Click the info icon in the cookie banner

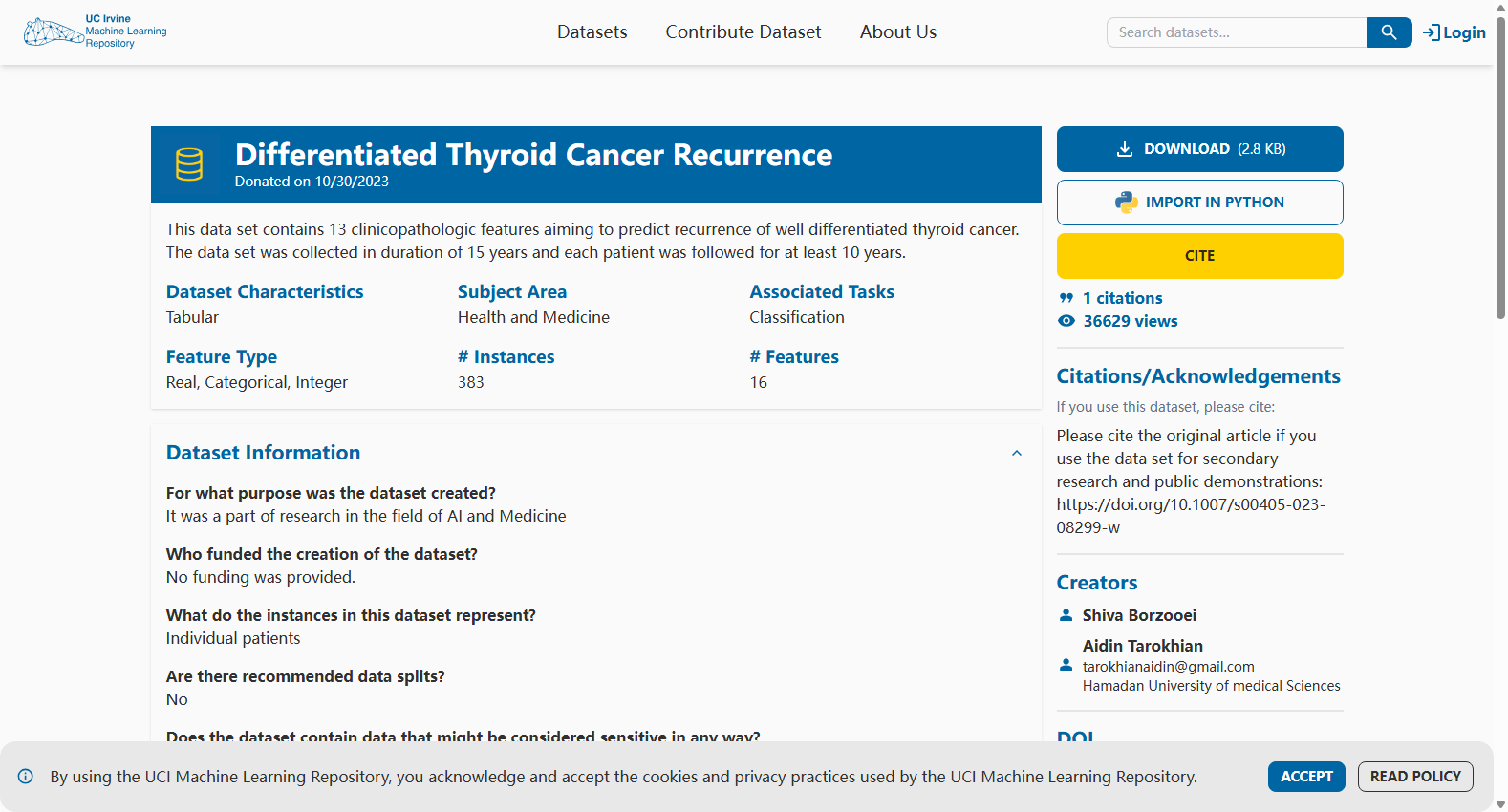pos(26,777)
